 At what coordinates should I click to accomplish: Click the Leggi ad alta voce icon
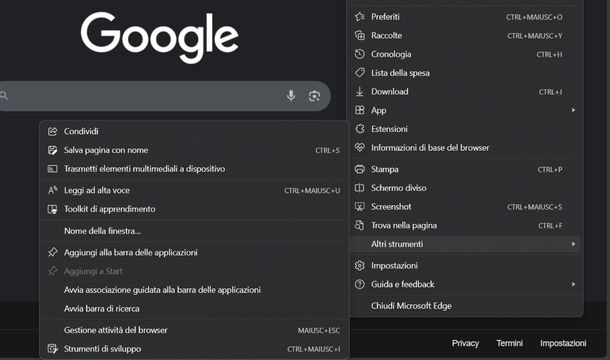53,190
